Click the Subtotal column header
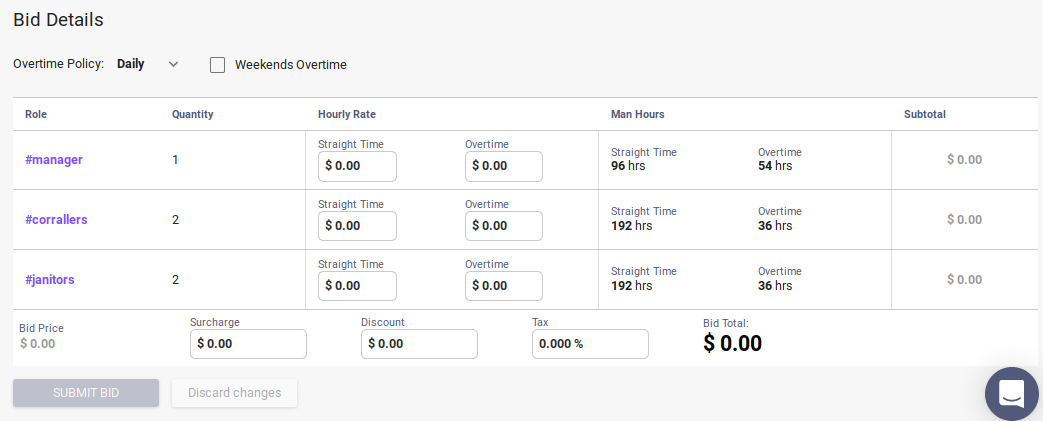The height and width of the screenshot is (421, 1043). pyautogui.click(x=924, y=114)
